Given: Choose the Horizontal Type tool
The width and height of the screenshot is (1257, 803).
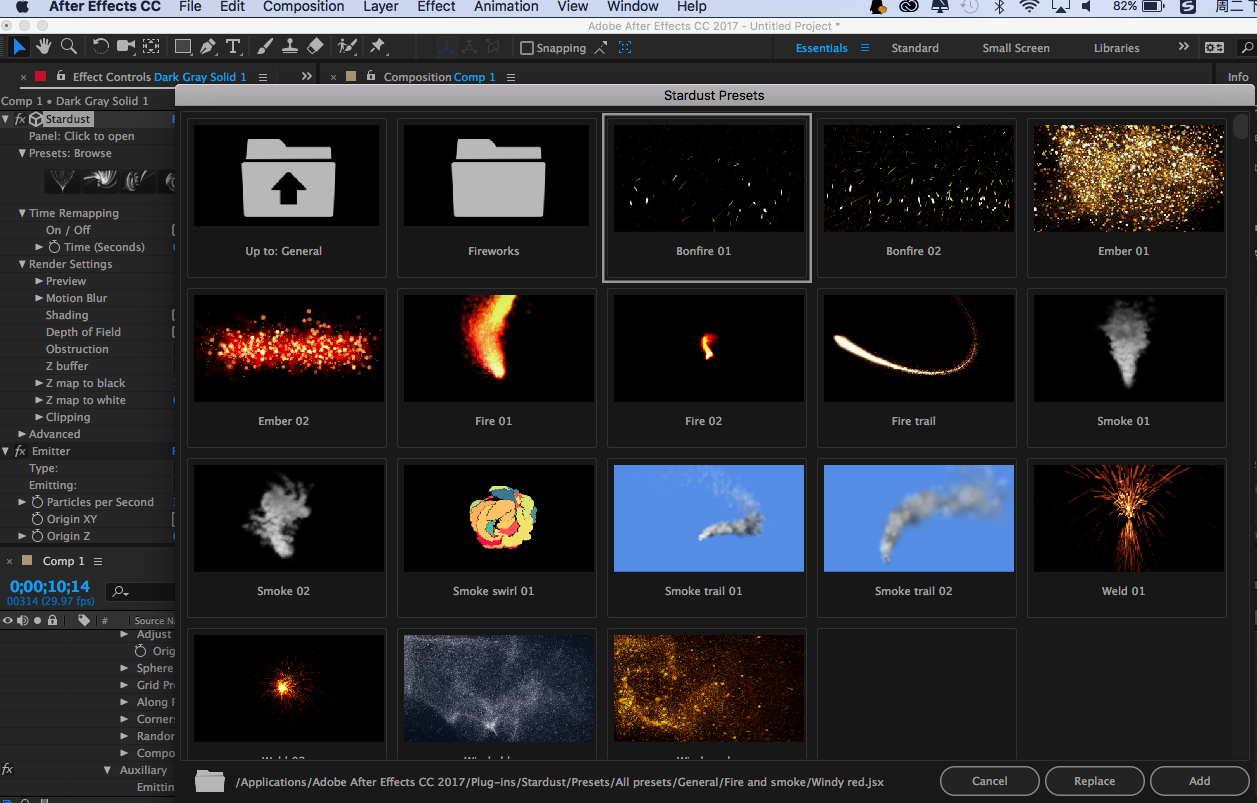Looking at the screenshot, I should [x=232, y=46].
